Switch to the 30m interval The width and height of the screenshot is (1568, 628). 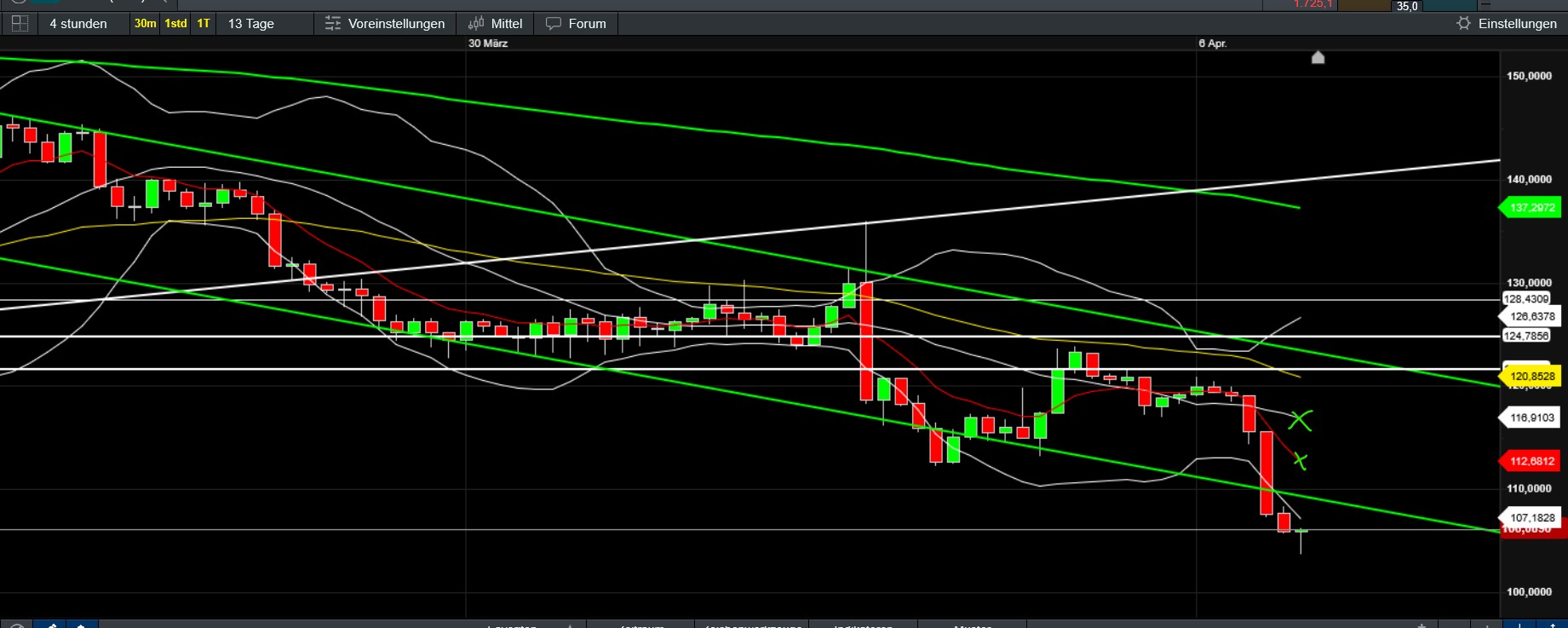pos(146,24)
